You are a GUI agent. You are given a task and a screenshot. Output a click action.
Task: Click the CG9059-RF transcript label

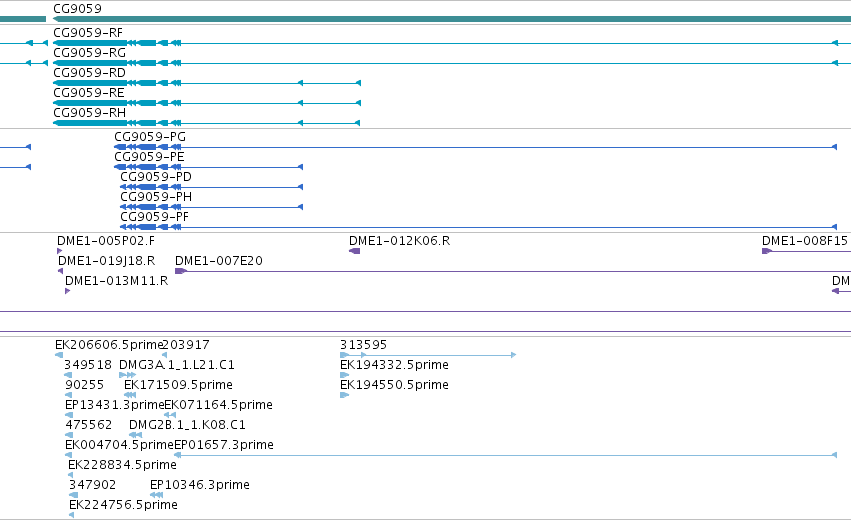click(88, 33)
